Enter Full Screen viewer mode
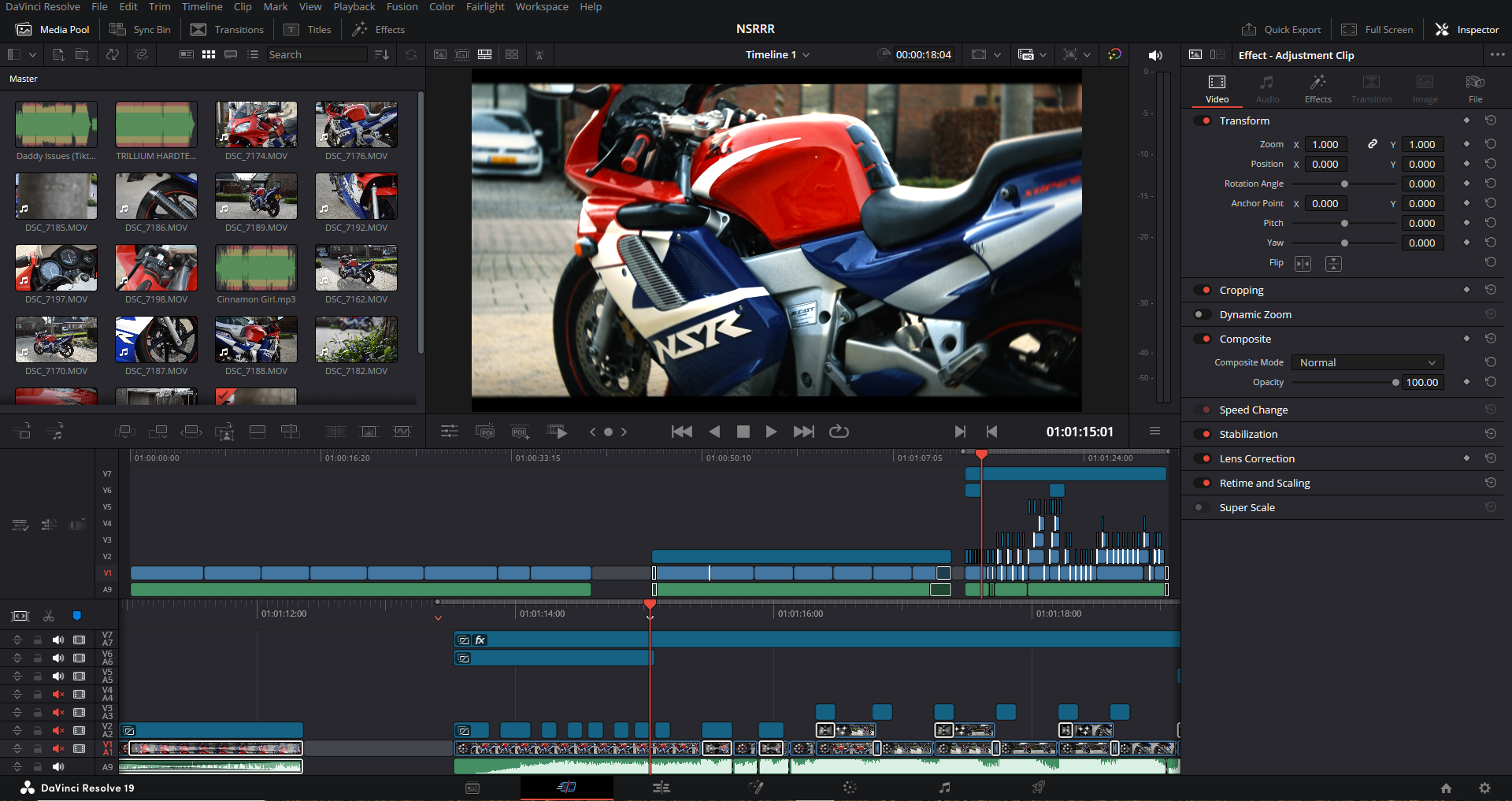 1377,30
